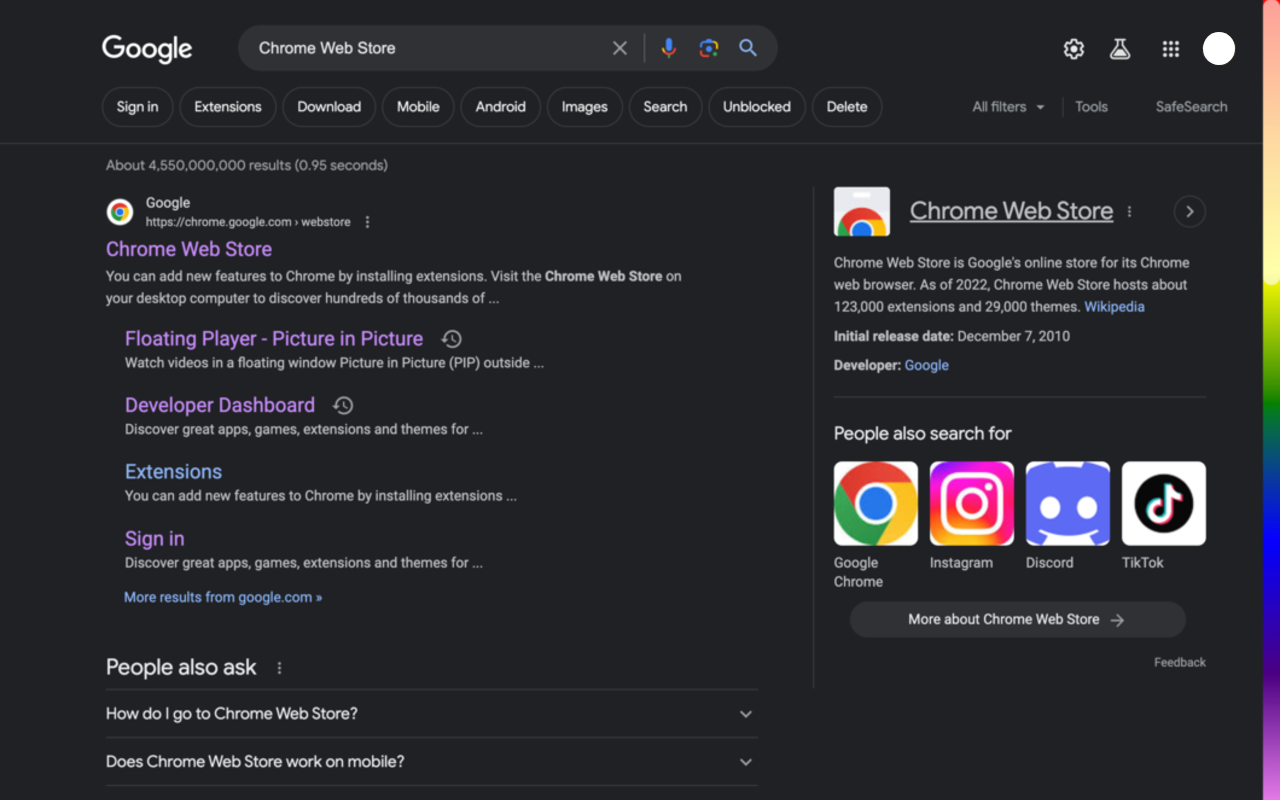
Task: Select the Discord icon under People also search for
Action: (x=1067, y=503)
